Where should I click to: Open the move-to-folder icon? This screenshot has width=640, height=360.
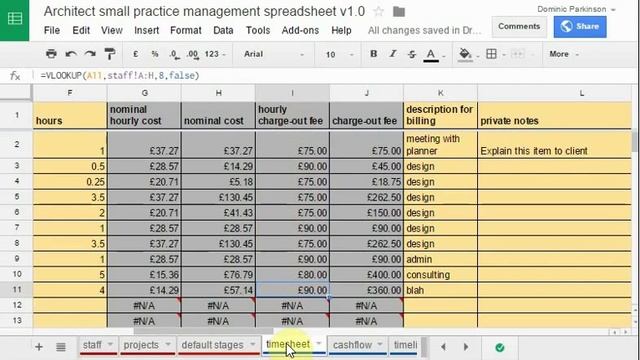point(399,12)
